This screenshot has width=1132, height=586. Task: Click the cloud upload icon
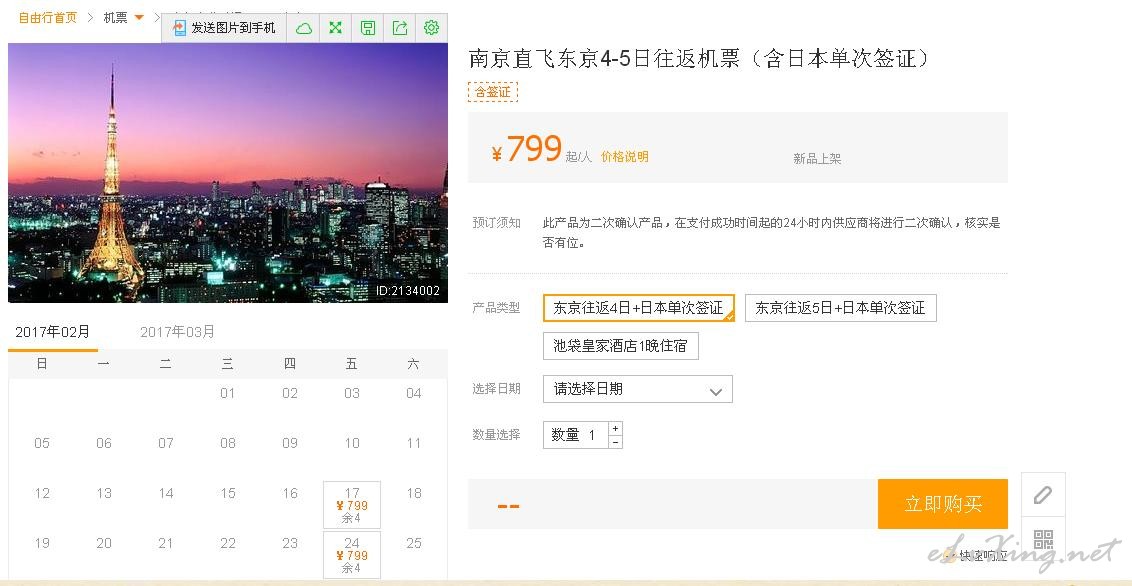coord(304,28)
